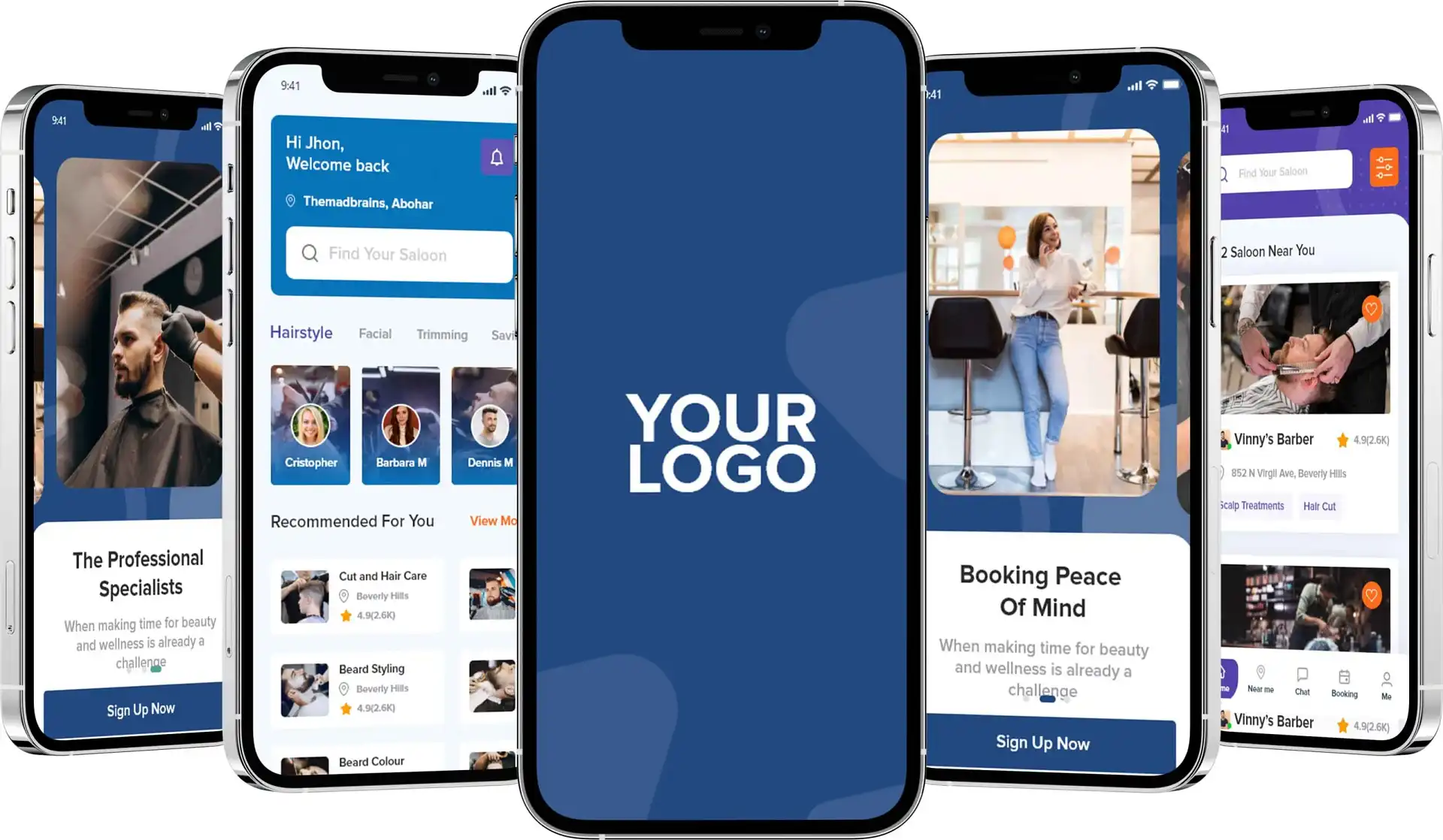Select the Hairstyle category tab
The height and width of the screenshot is (840, 1443).
coord(302,333)
